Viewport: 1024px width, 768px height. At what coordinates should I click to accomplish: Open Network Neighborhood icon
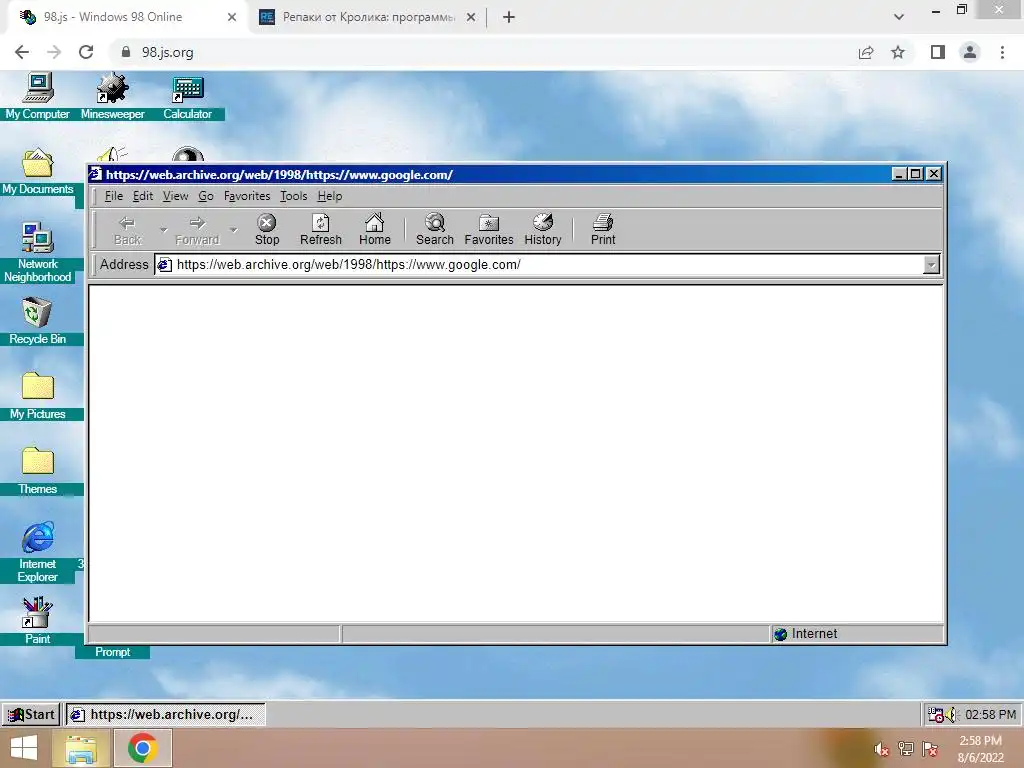[37, 252]
